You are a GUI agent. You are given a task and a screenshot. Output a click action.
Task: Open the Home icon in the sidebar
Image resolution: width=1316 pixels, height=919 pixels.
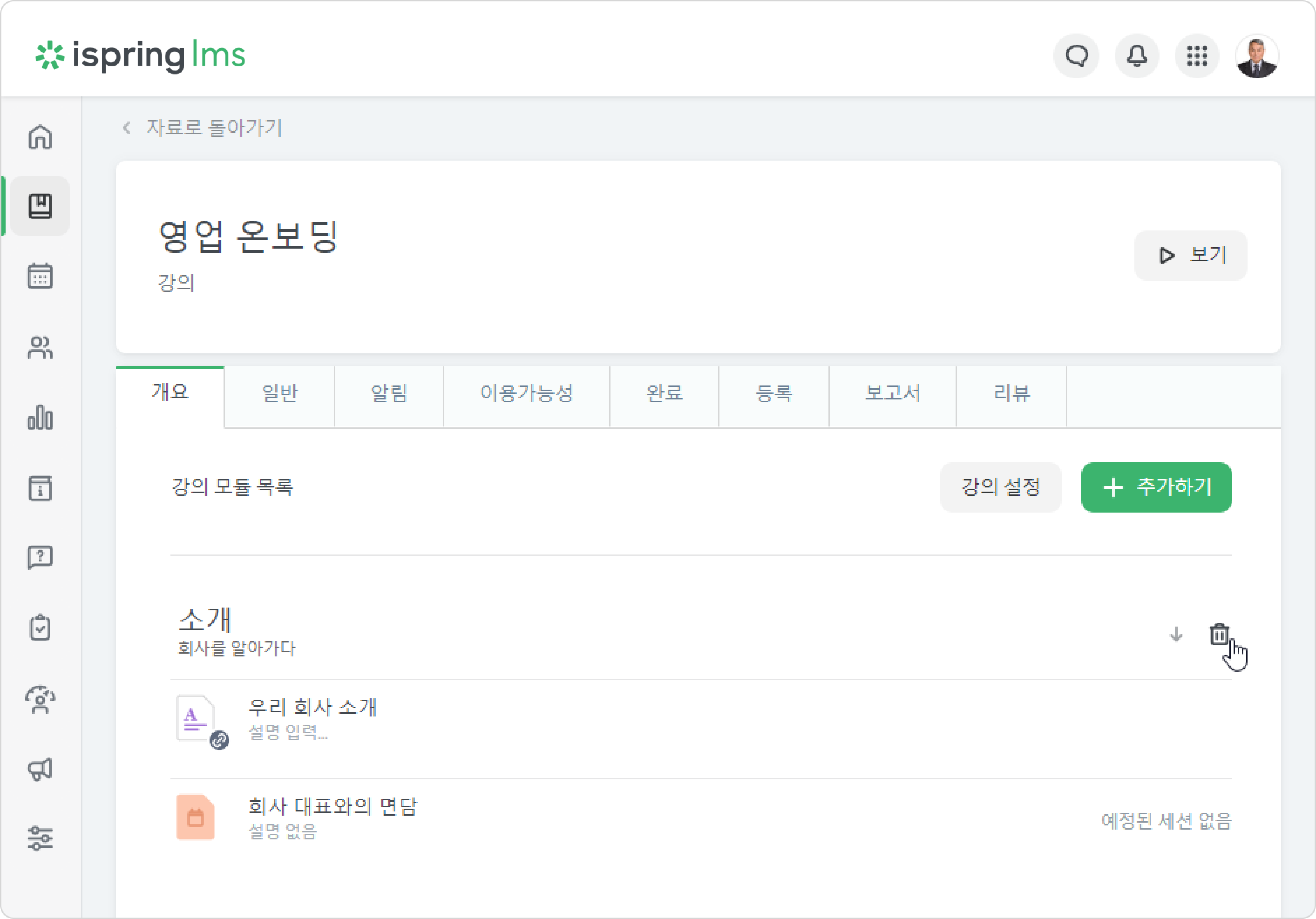click(x=40, y=137)
